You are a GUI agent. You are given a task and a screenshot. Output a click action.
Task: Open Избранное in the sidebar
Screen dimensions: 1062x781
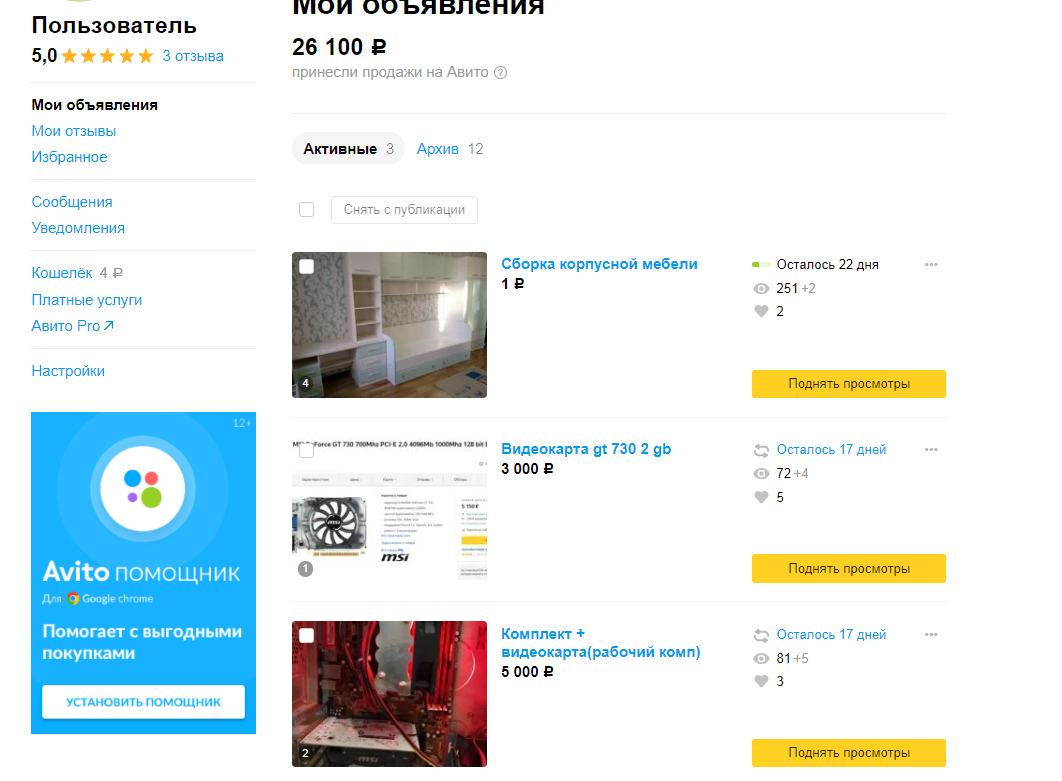[69, 157]
